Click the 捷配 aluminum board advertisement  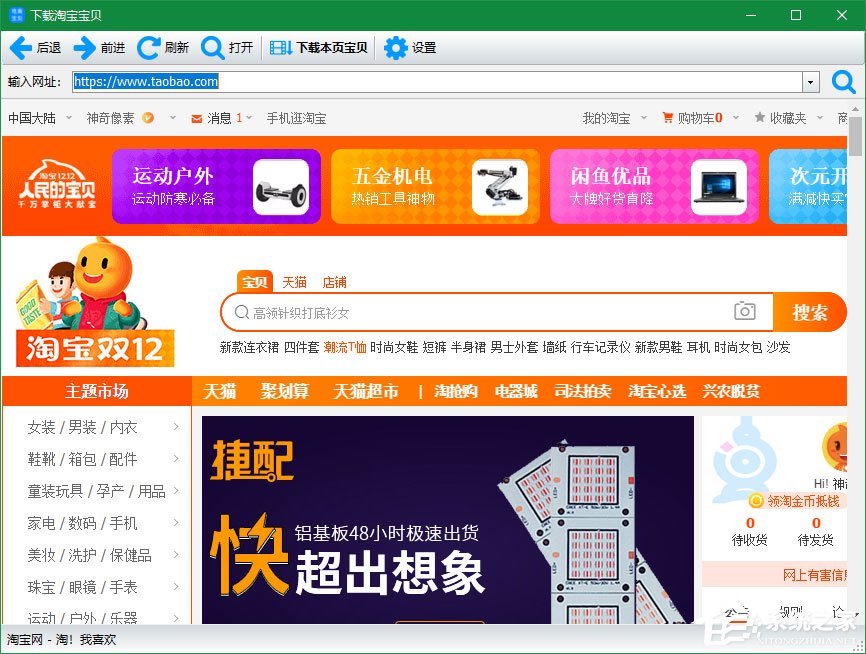[448, 520]
